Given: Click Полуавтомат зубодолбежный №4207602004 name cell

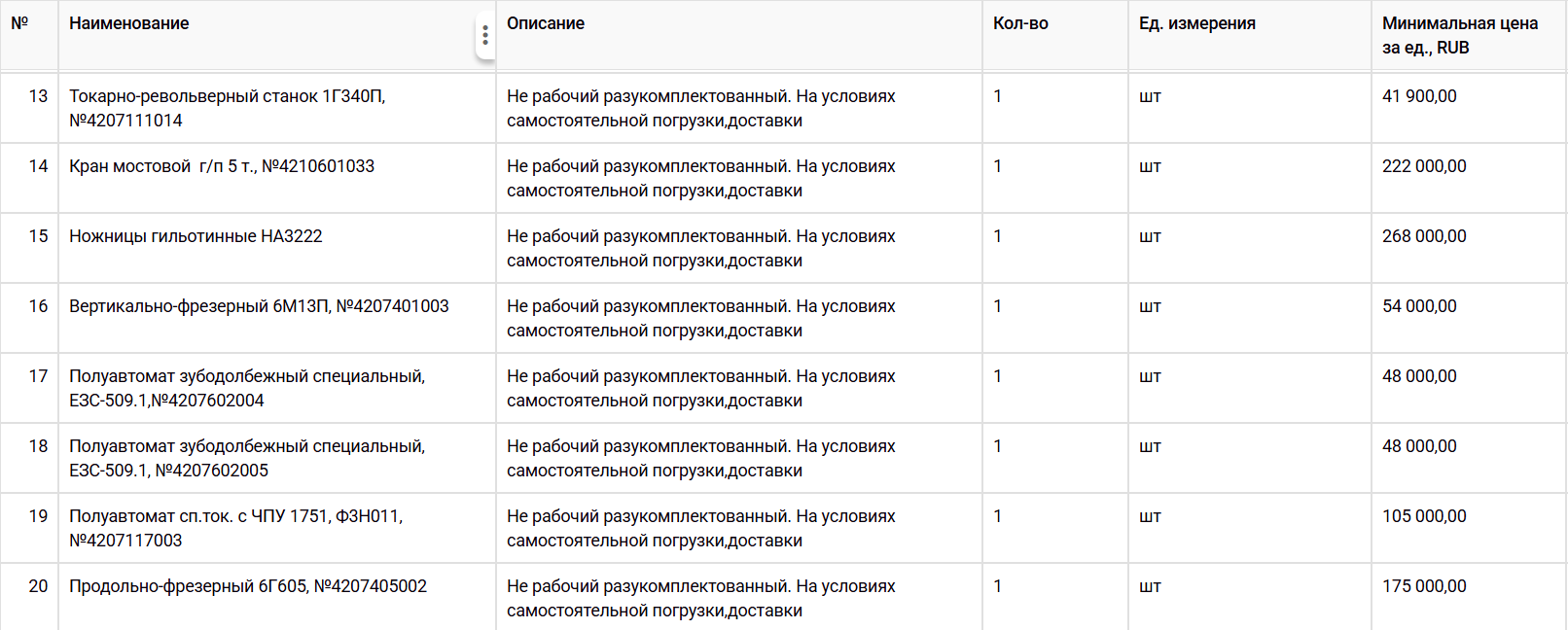Looking at the screenshot, I should pyautogui.click(x=247, y=388).
